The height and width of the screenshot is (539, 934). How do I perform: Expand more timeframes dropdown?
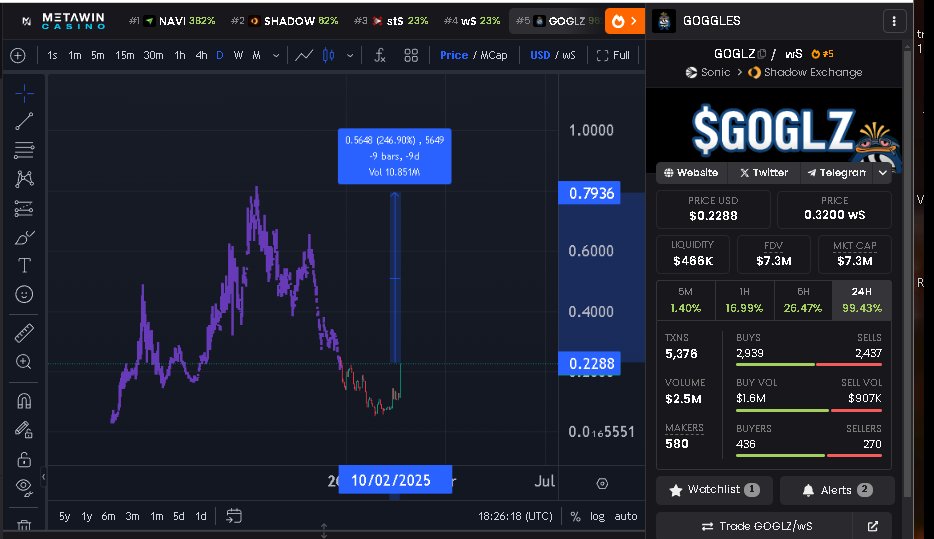pos(276,55)
